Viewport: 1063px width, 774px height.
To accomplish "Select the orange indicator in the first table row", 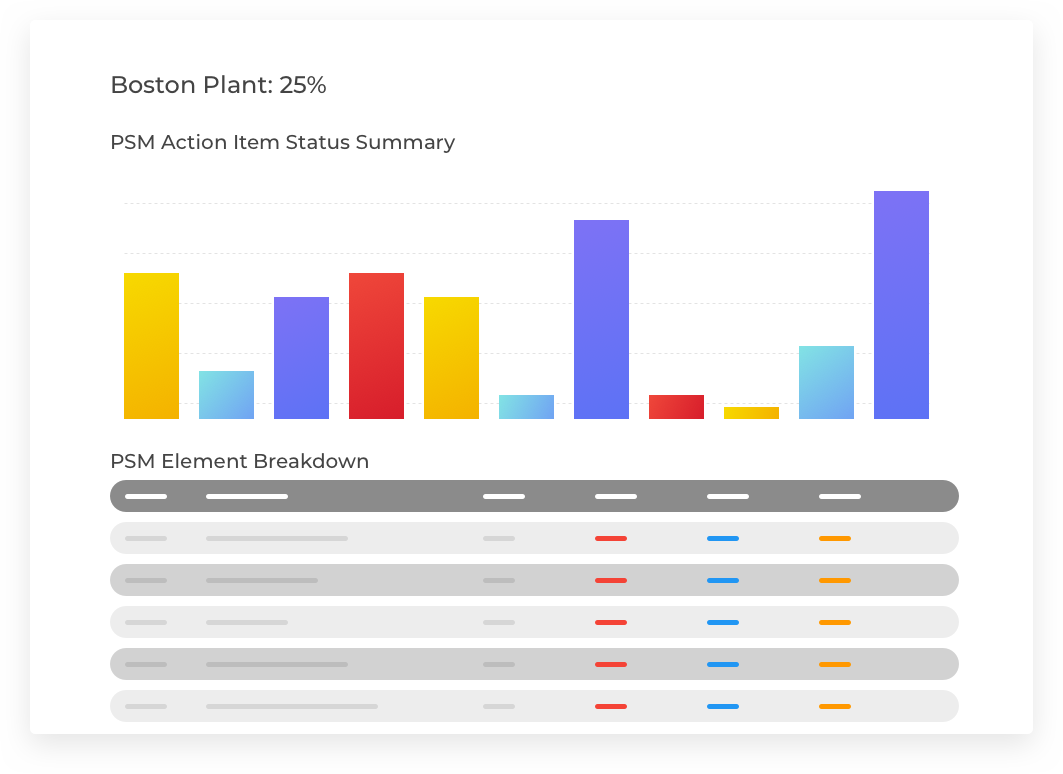I will (x=835, y=538).
